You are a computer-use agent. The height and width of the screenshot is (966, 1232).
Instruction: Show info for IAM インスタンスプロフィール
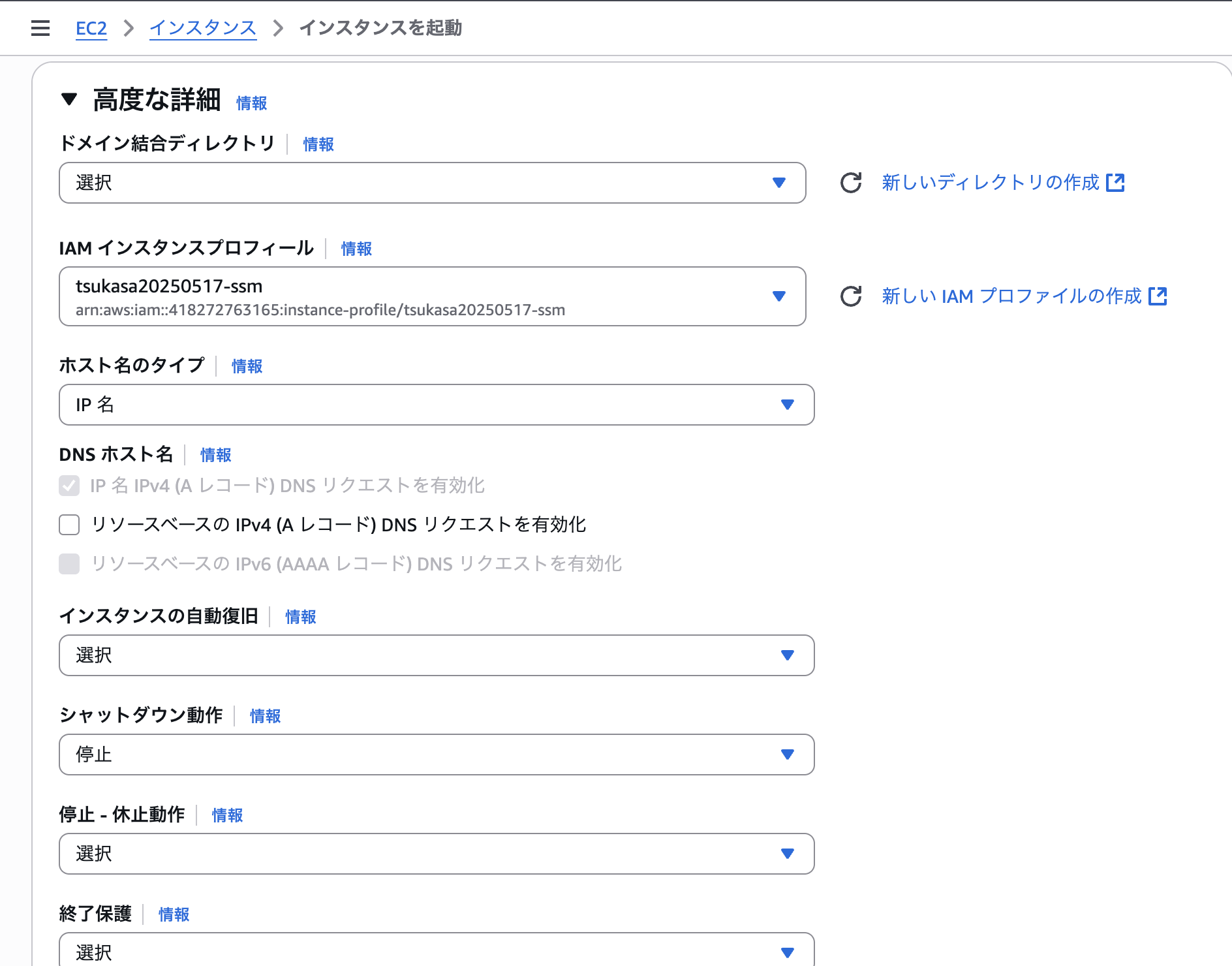[356, 249]
